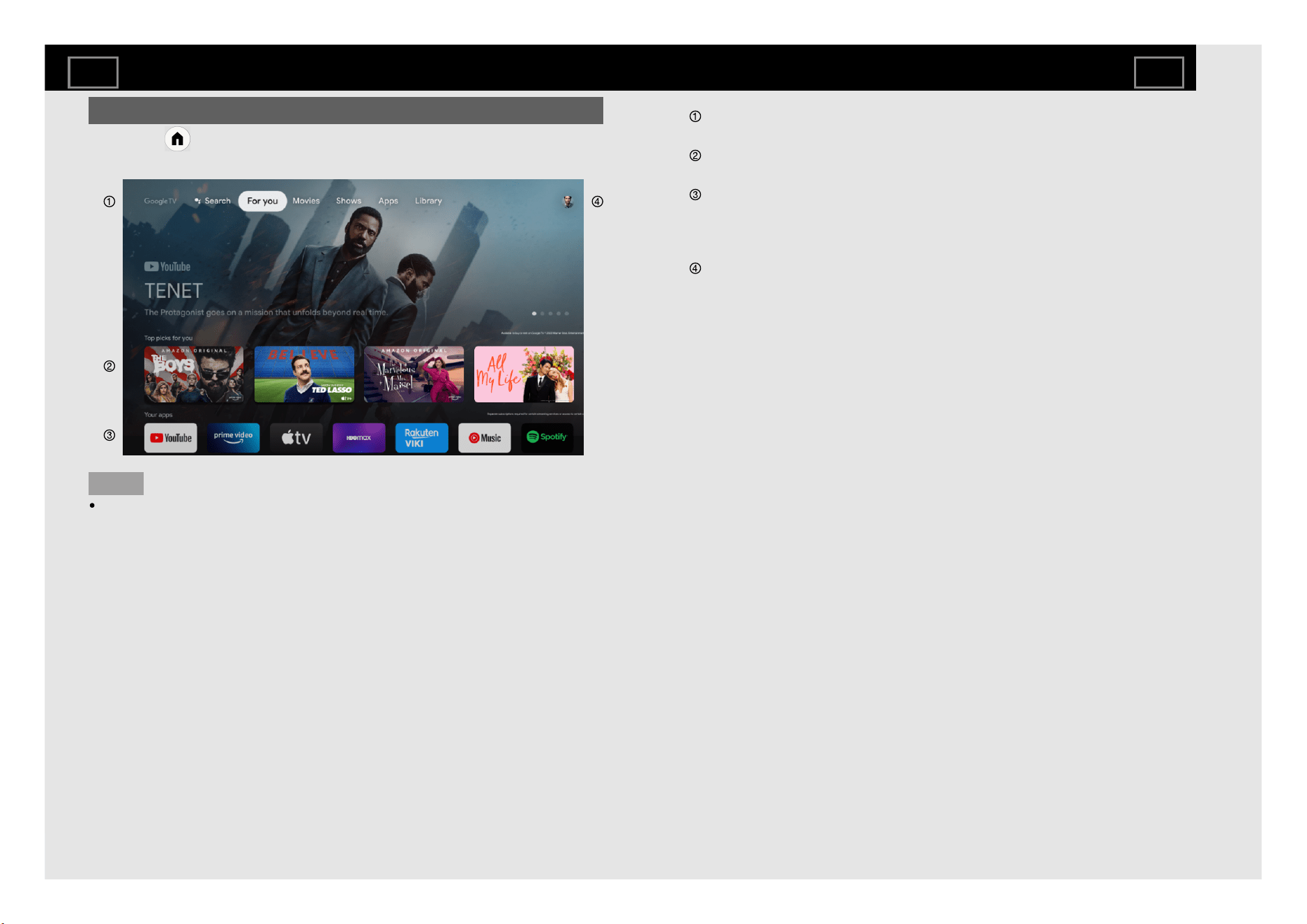
Task: Select the TENET featured title
Action: (x=174, y=291)
